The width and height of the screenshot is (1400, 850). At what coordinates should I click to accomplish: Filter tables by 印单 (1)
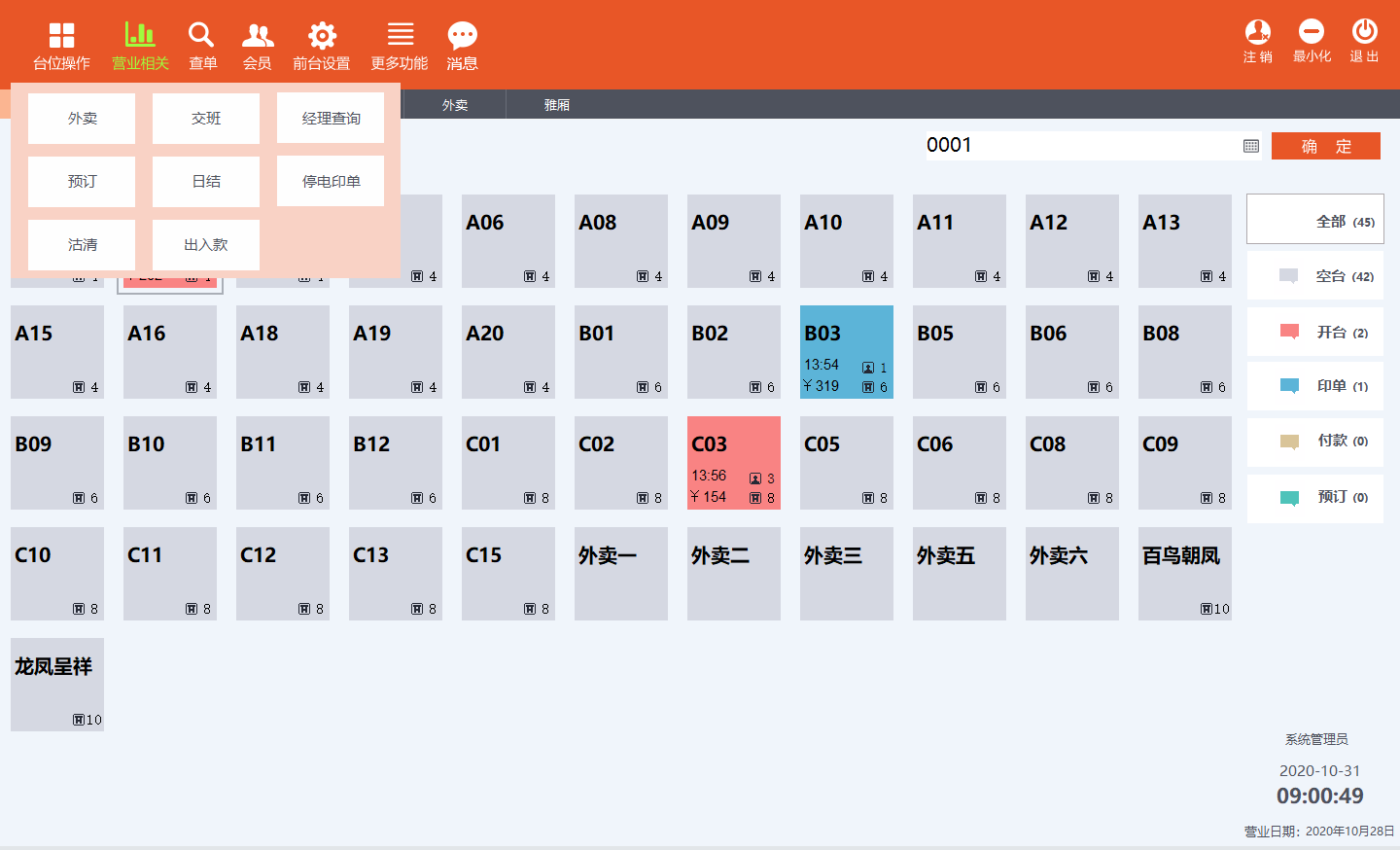[1315, 386]
